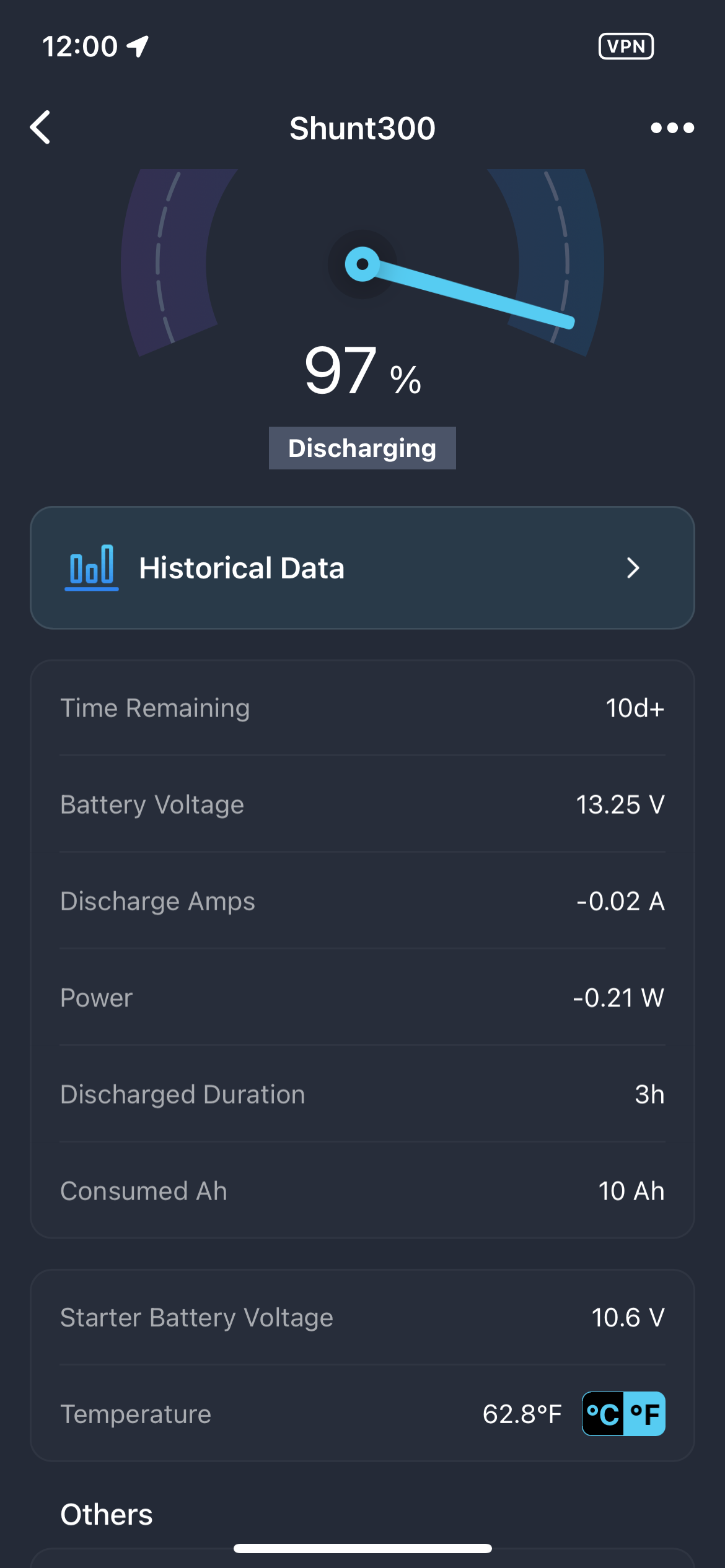Tap the gauge needle center hub

tap(362, 264)
